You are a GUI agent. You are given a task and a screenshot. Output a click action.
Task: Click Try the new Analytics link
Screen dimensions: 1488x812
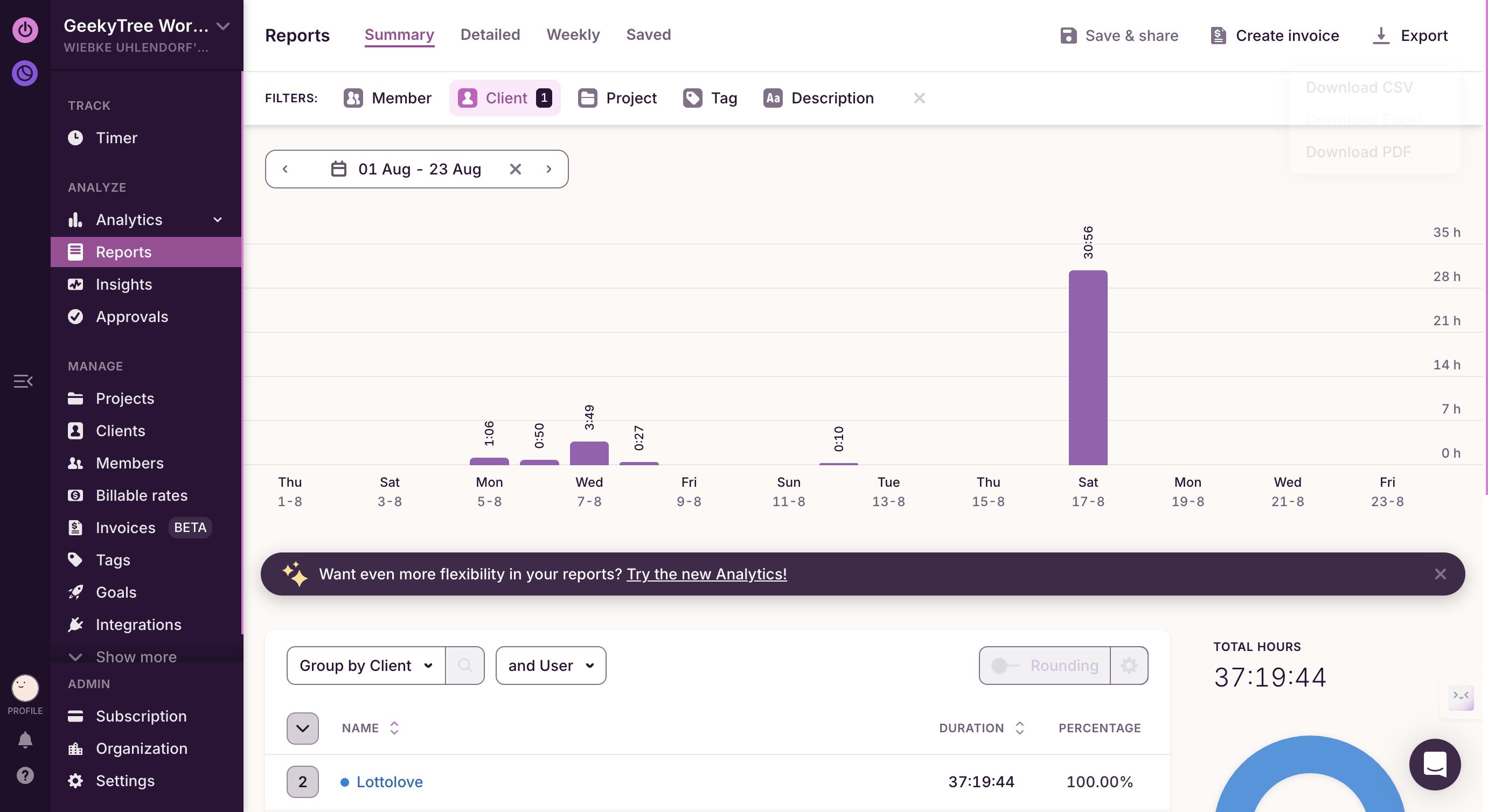click(x=706, y=574)
